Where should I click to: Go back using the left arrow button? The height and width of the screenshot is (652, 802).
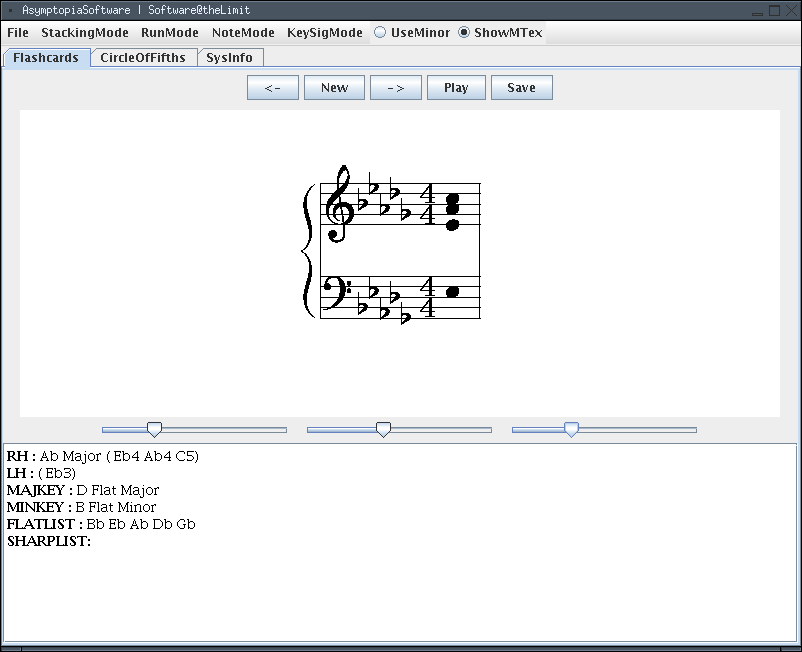pos(272,87)
